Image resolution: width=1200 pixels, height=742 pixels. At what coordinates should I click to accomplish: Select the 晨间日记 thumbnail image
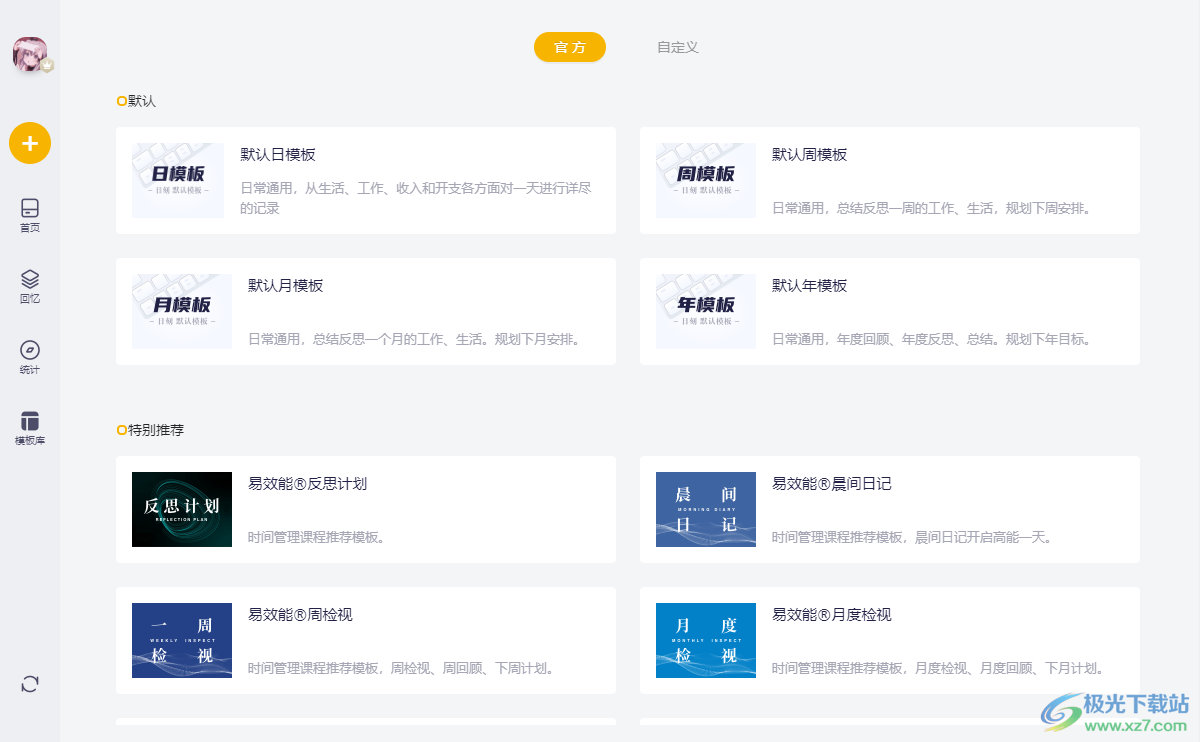tap(706, 509)
